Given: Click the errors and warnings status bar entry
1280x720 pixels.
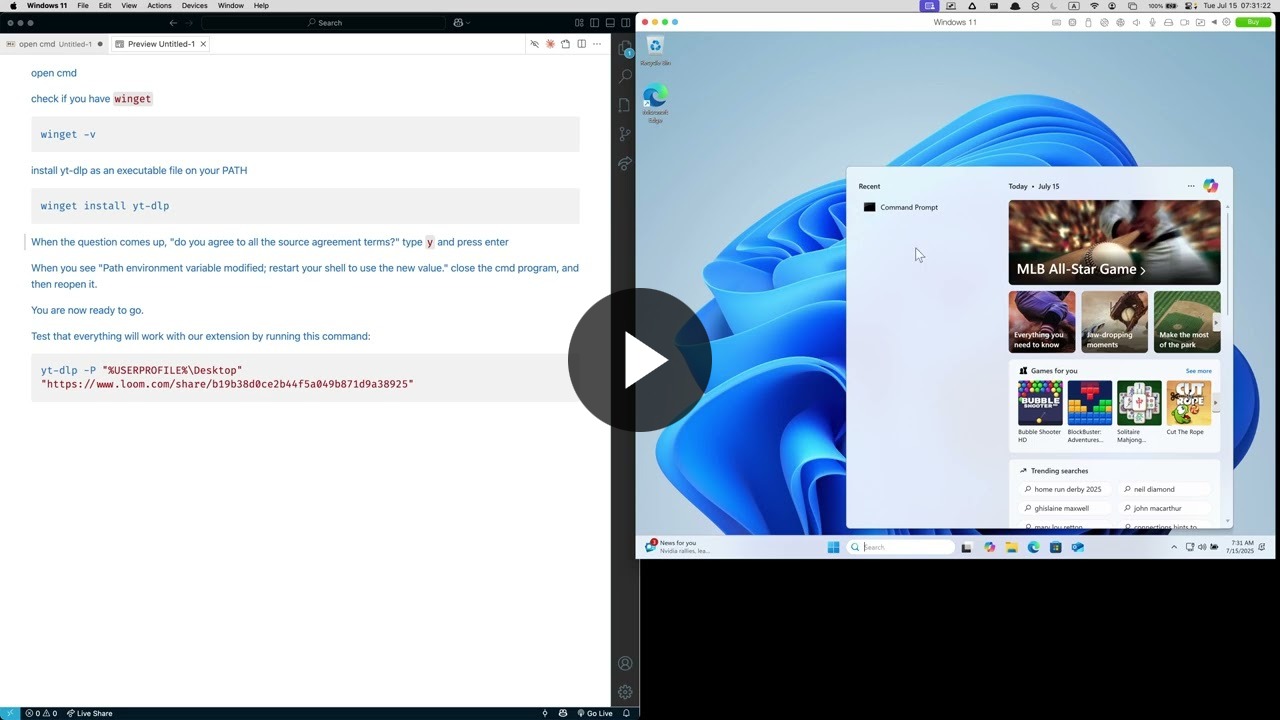Looking at the screenshot, I should click(41, 713).
